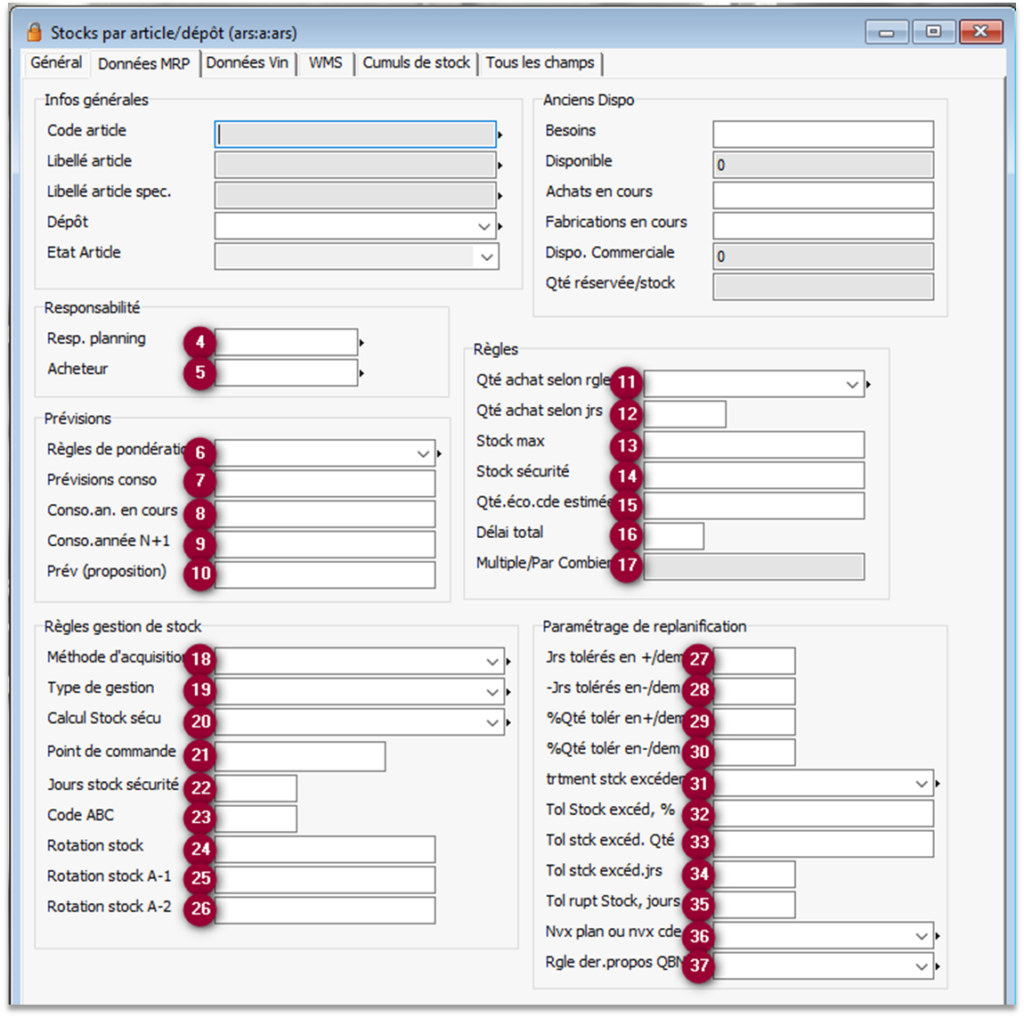Viewport: 1024px width, 1018px height.
Task: Click numbered marker 17 near Multiple/Par Combien
Action: click(x=628, y=566)
